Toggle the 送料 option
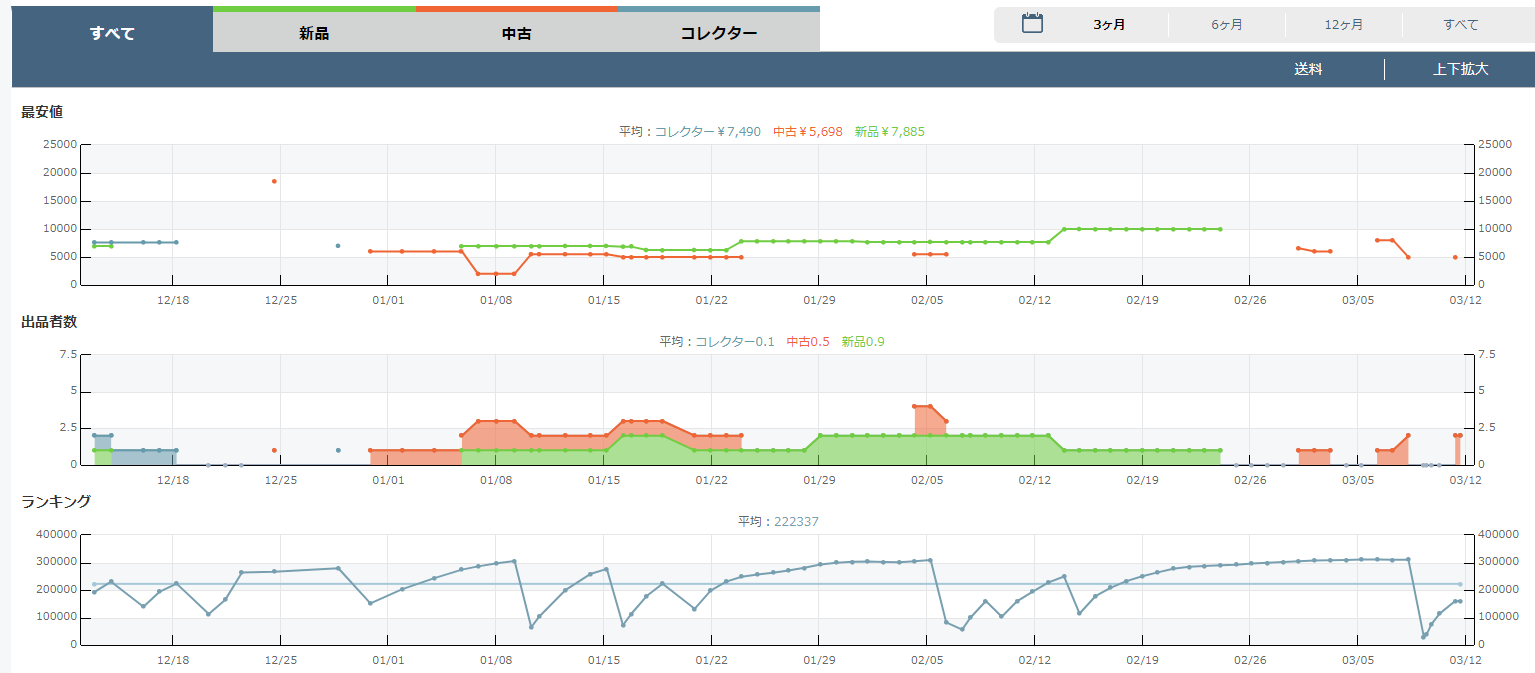The width and height of the screenshot is (1535, 673). pyautogui.click(x=1308, y=69)
